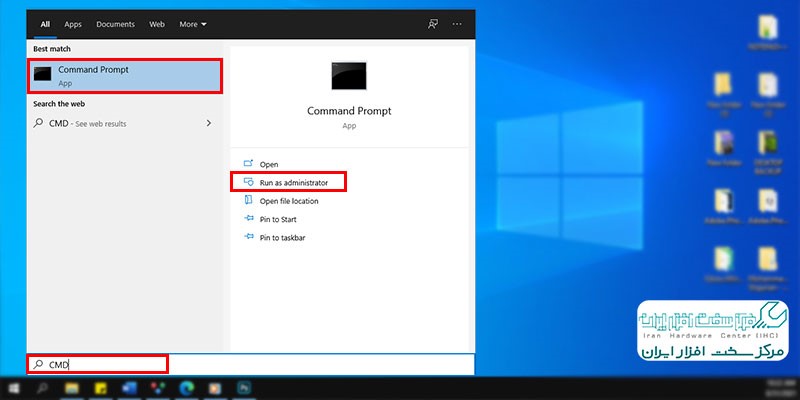Image resolution: width=800 pixels, height=400 pixels.
Task: Open the orange media player taskbar icon
Action: [215, 389]
